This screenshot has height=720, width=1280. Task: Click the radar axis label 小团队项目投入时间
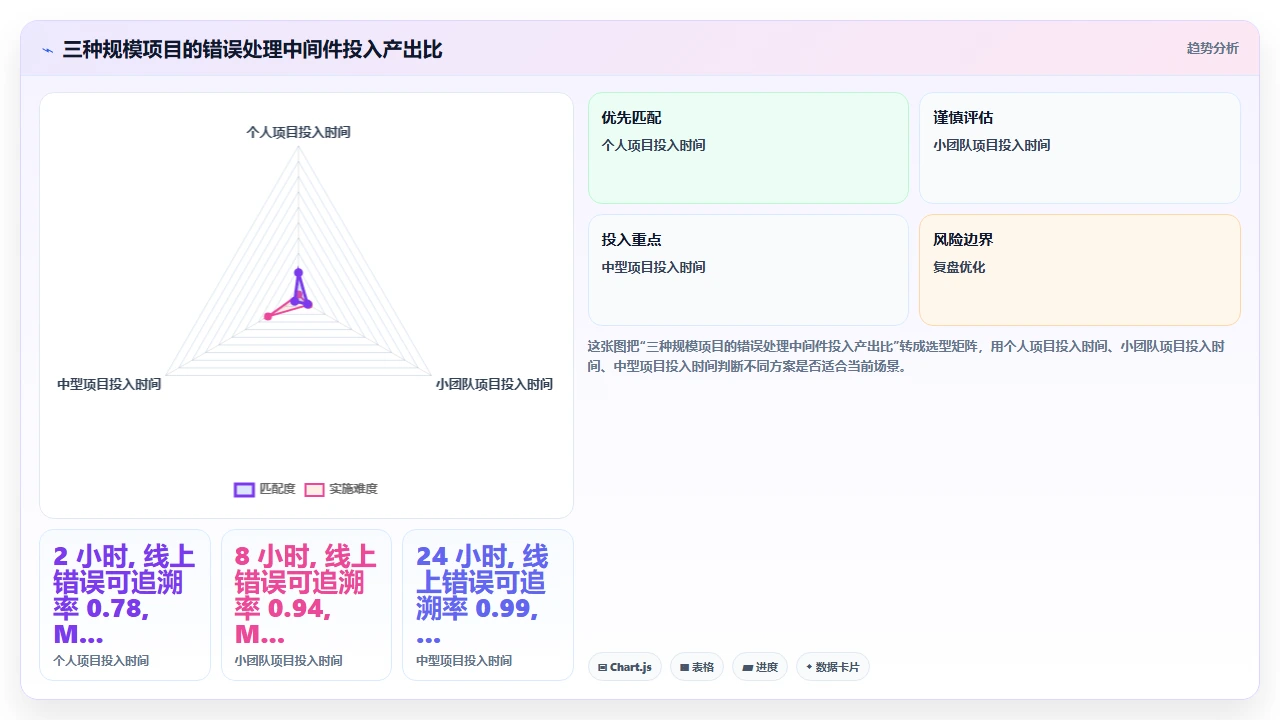(x=494, y=384)
